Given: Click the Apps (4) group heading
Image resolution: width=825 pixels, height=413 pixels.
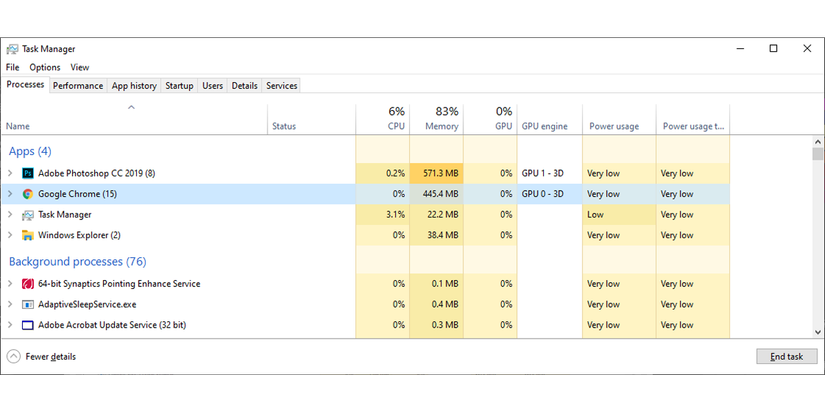Looking at the screenshot, I should coord(30,152).
